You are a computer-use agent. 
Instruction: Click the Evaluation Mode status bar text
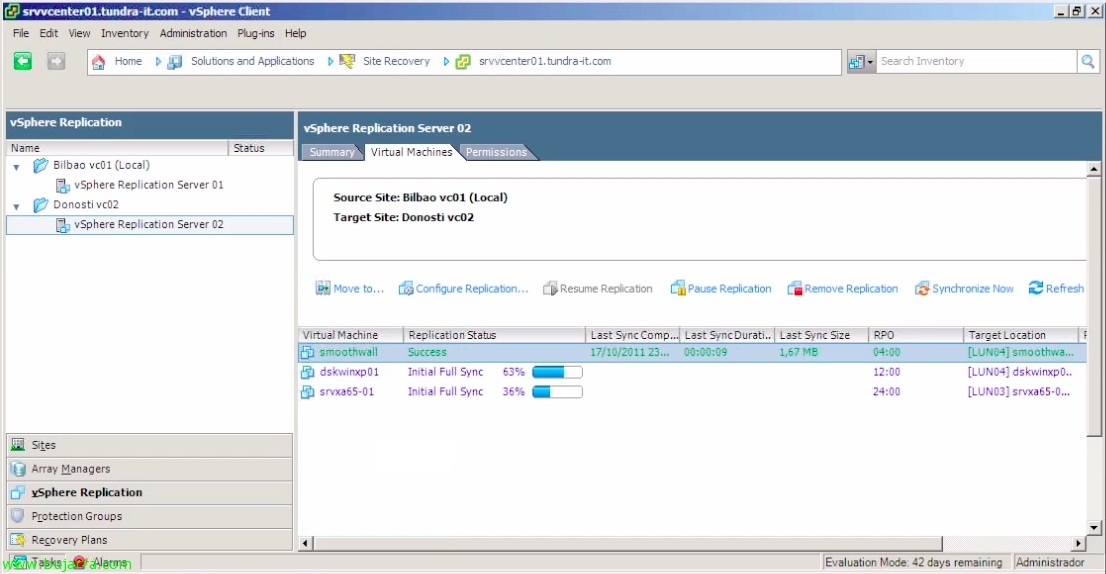913,562
